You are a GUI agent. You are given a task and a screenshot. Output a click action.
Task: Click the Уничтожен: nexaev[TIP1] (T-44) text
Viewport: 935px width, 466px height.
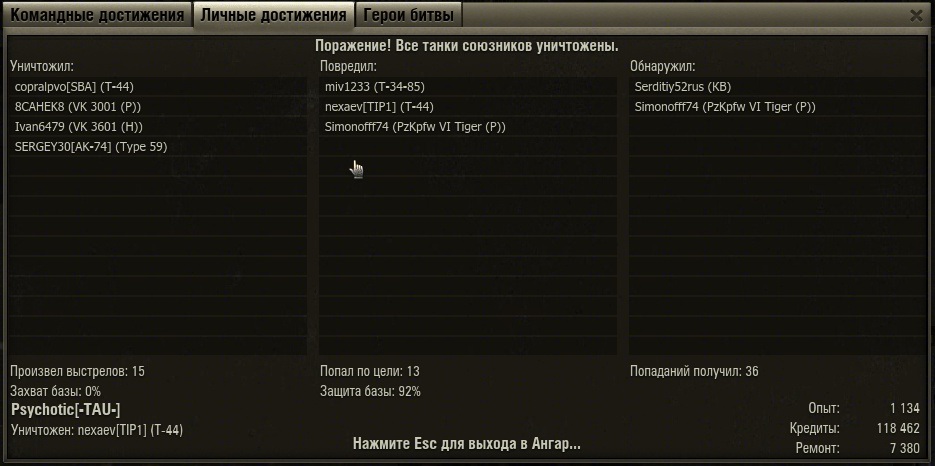pos(97,430)
